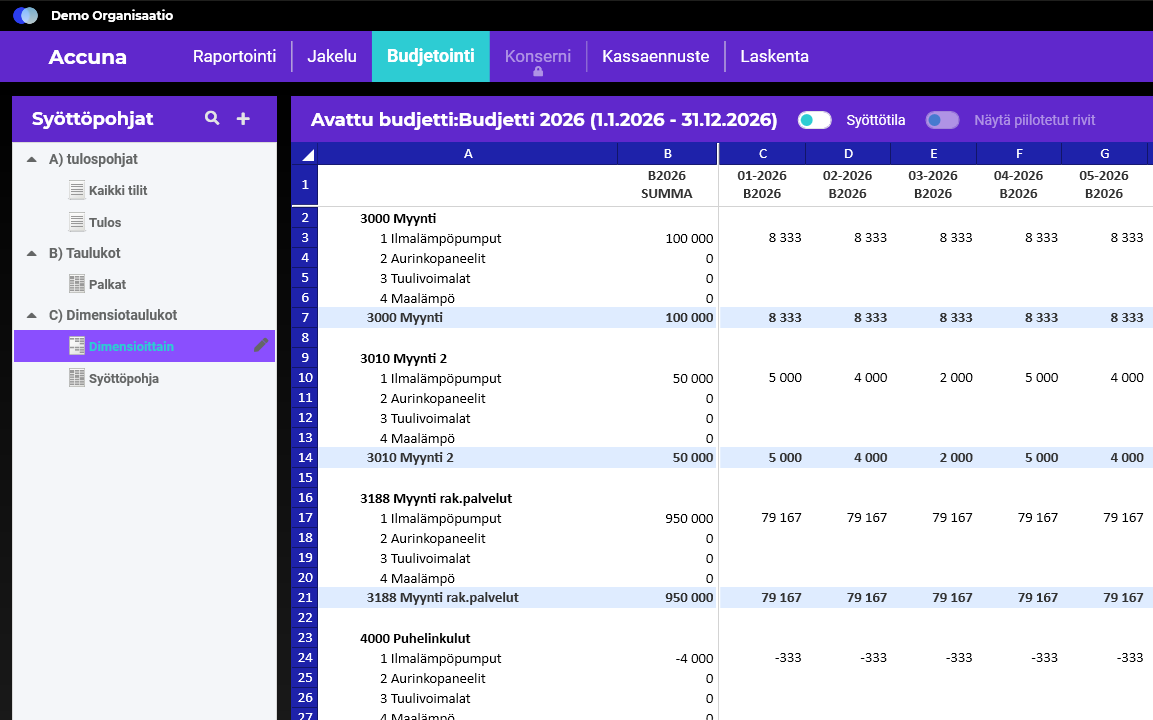
Task: Collapse the B) Taulukot group
Action: (32, 253)
